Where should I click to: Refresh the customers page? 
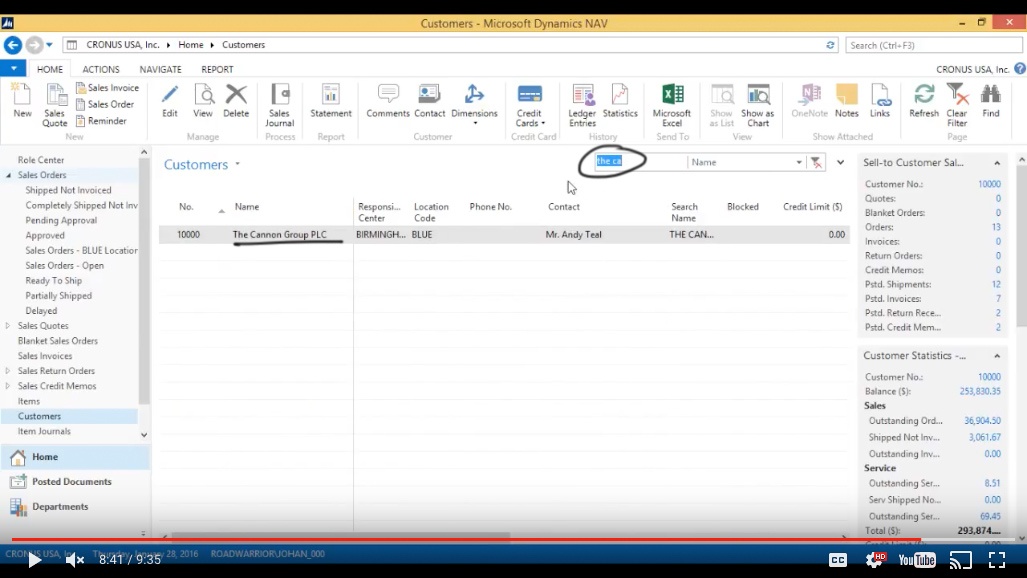[924, 100]
